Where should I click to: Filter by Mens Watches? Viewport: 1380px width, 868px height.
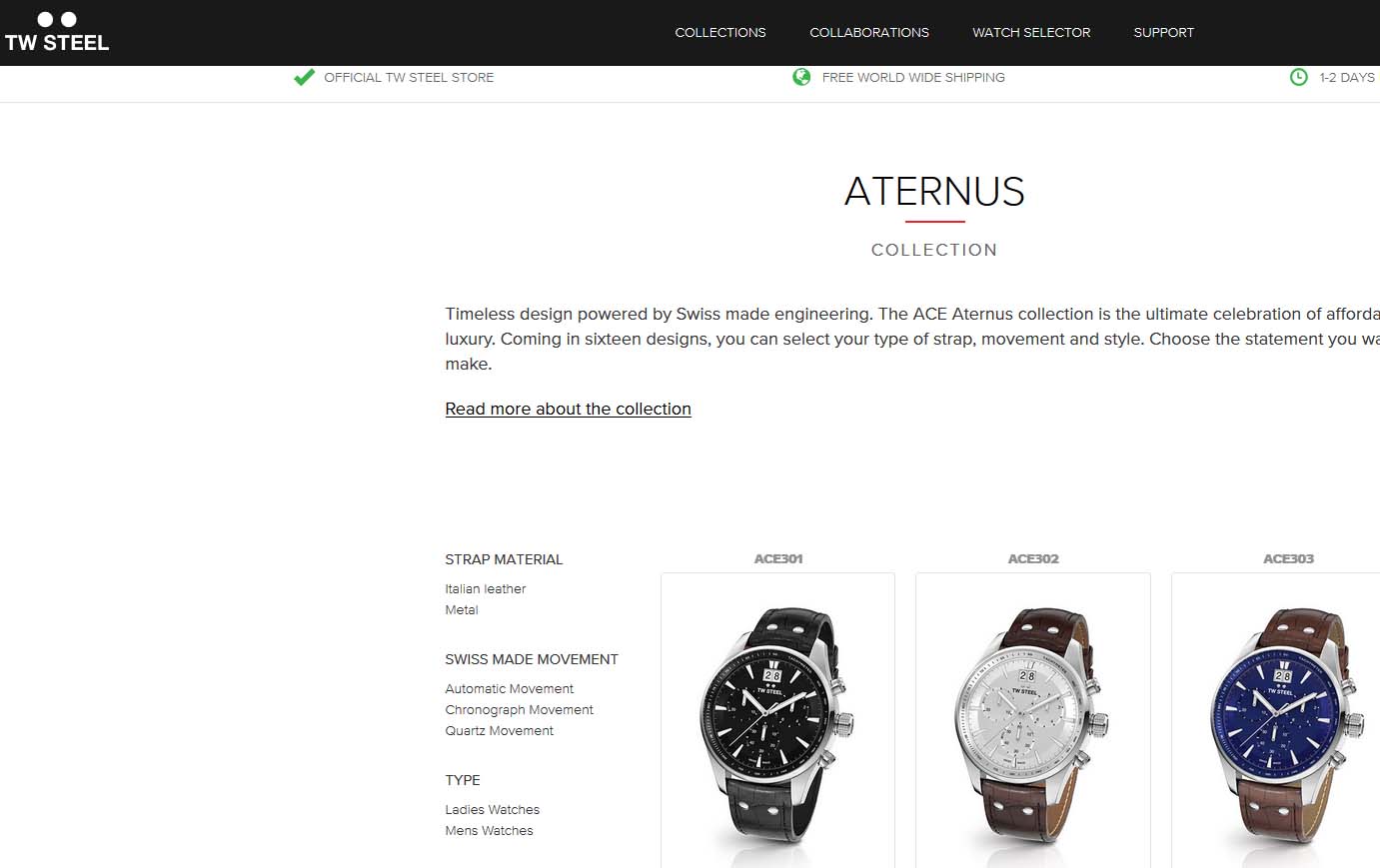click(x=489, y=830)
